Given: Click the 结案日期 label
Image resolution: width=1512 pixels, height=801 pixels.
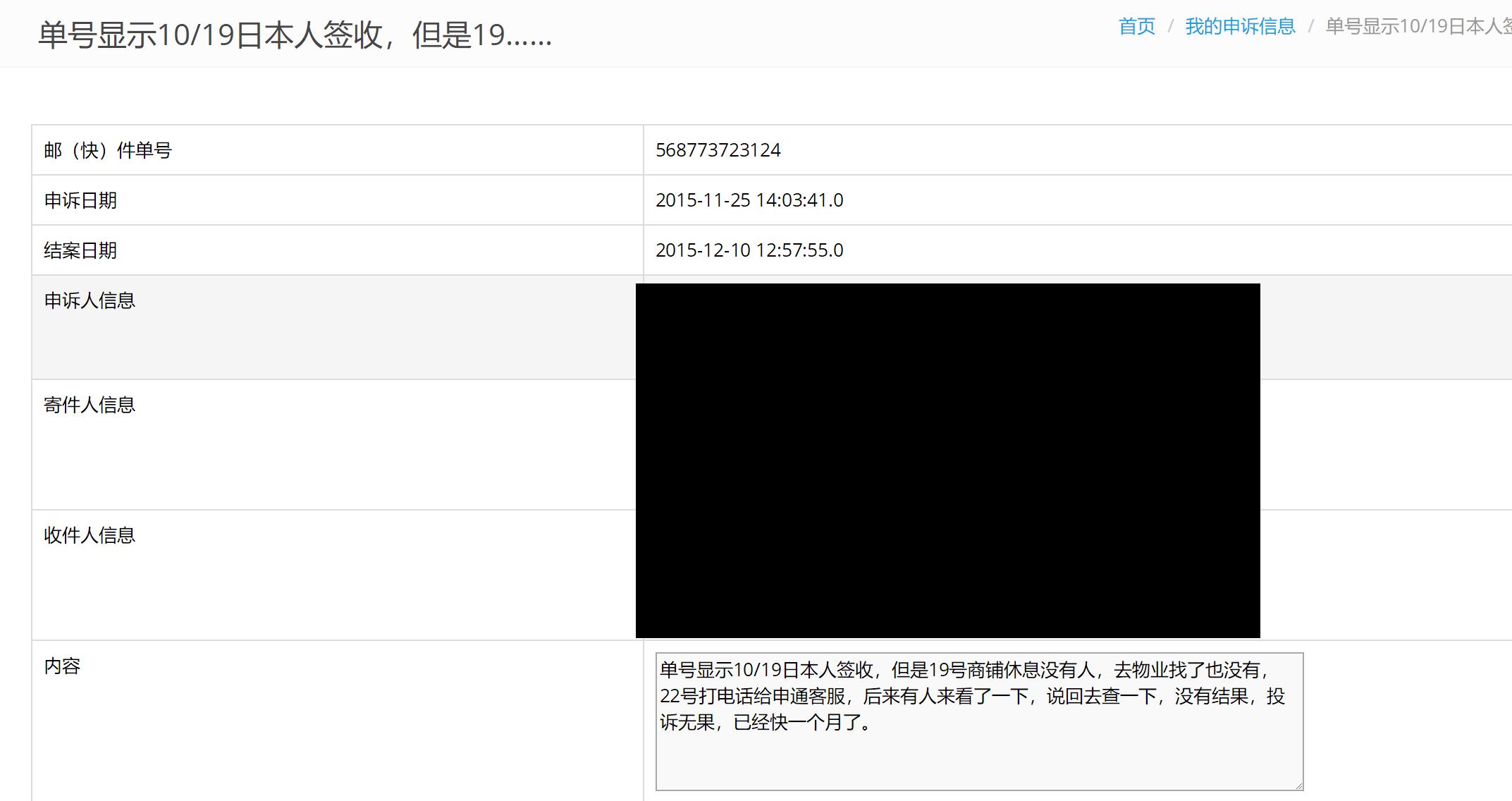Looking at the screenshot, I should [x=80, y=250].
